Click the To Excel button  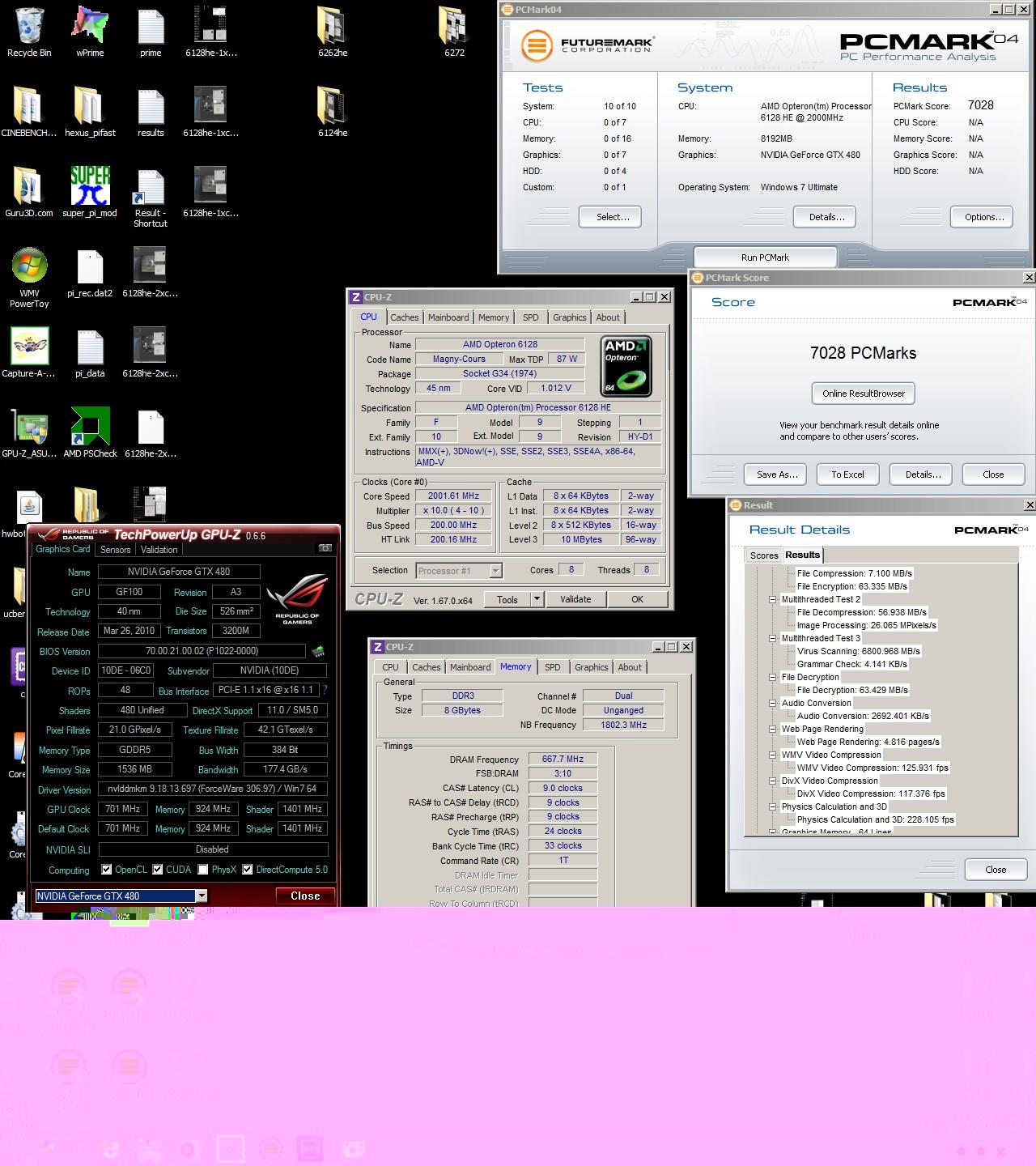(847, 474)
